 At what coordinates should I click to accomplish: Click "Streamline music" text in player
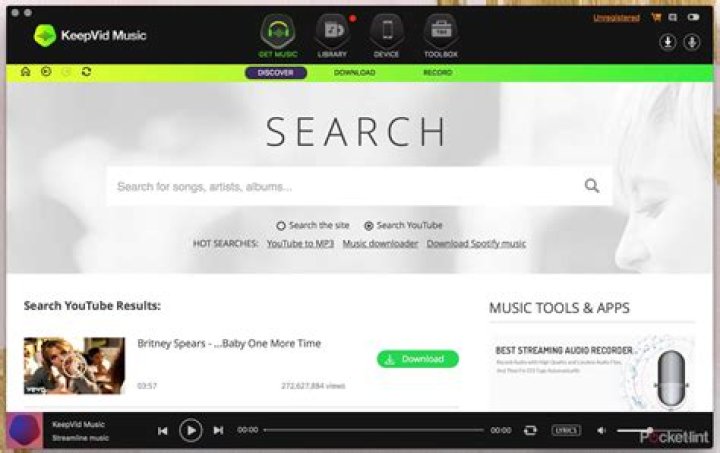80,438
